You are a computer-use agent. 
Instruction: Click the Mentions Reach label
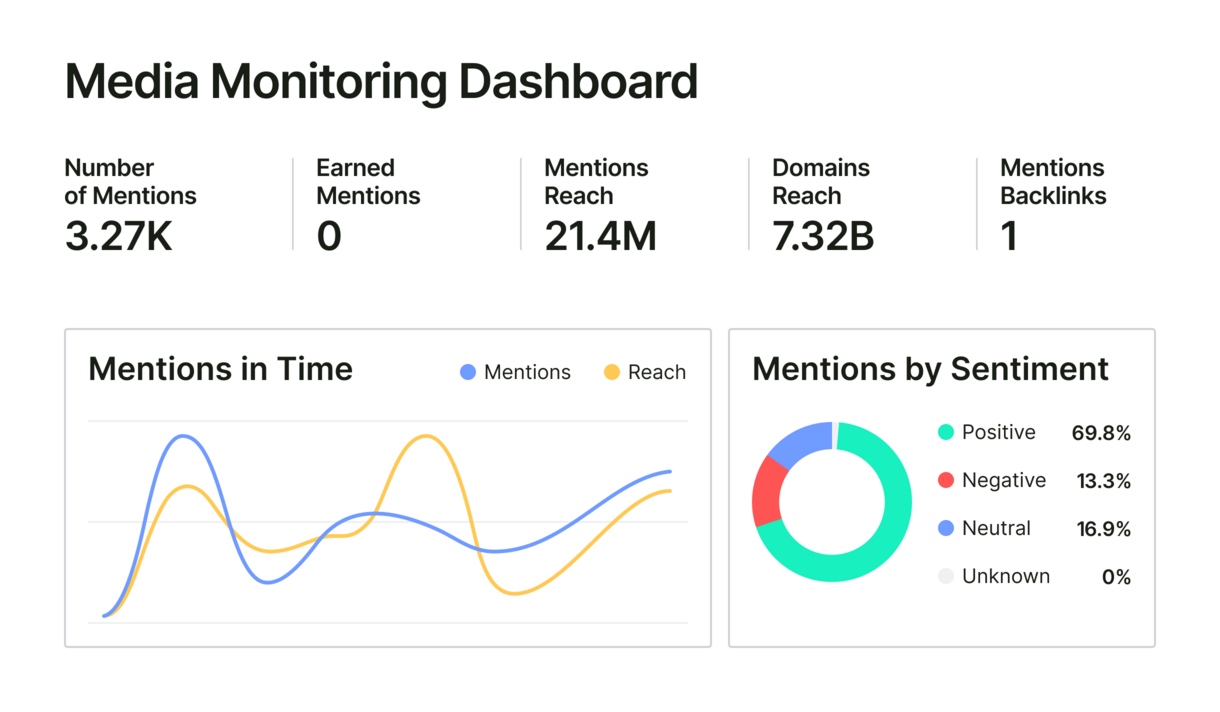point(596,182)
